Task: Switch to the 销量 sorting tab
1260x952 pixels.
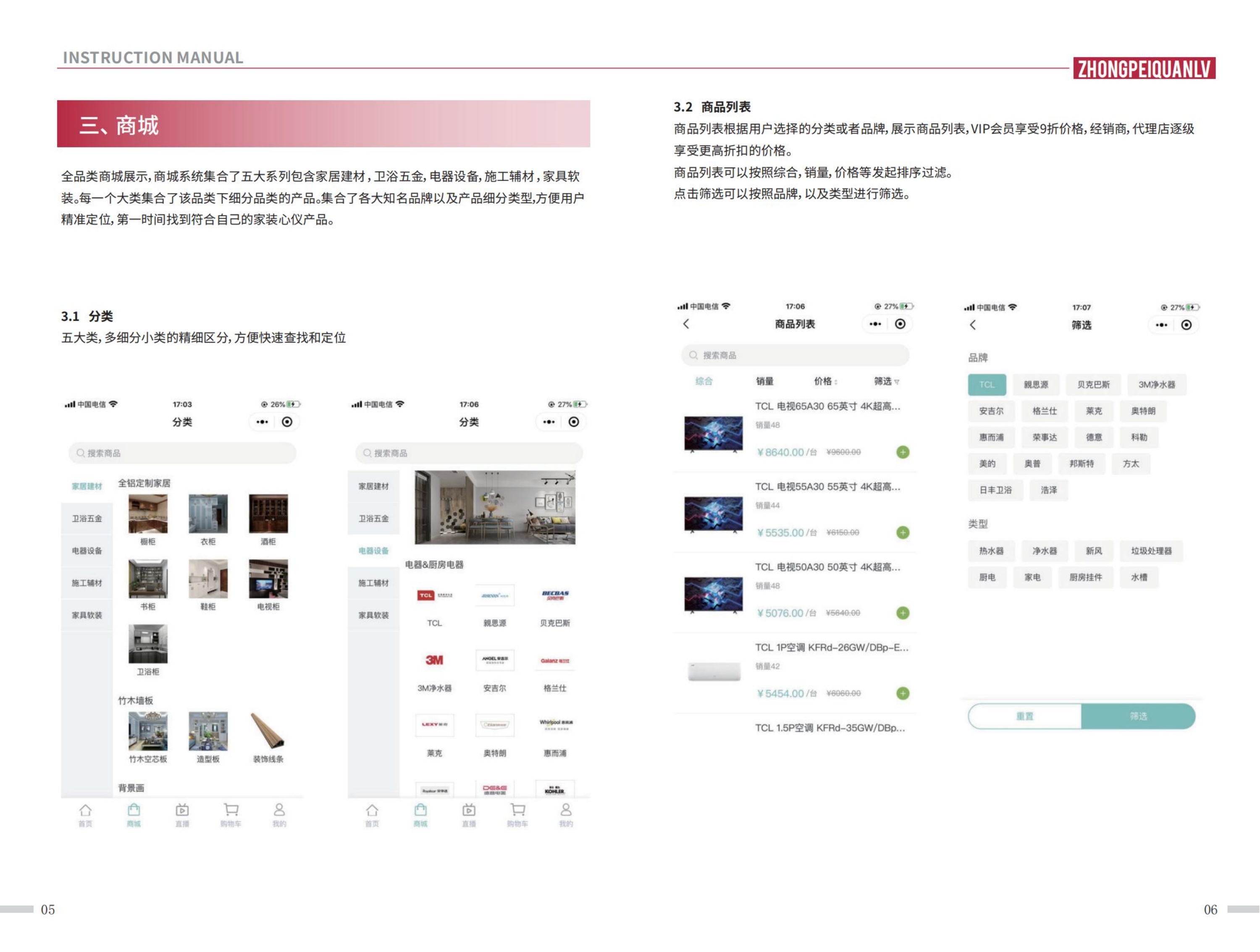Action: pyautogui.click(x=764, y=381)
